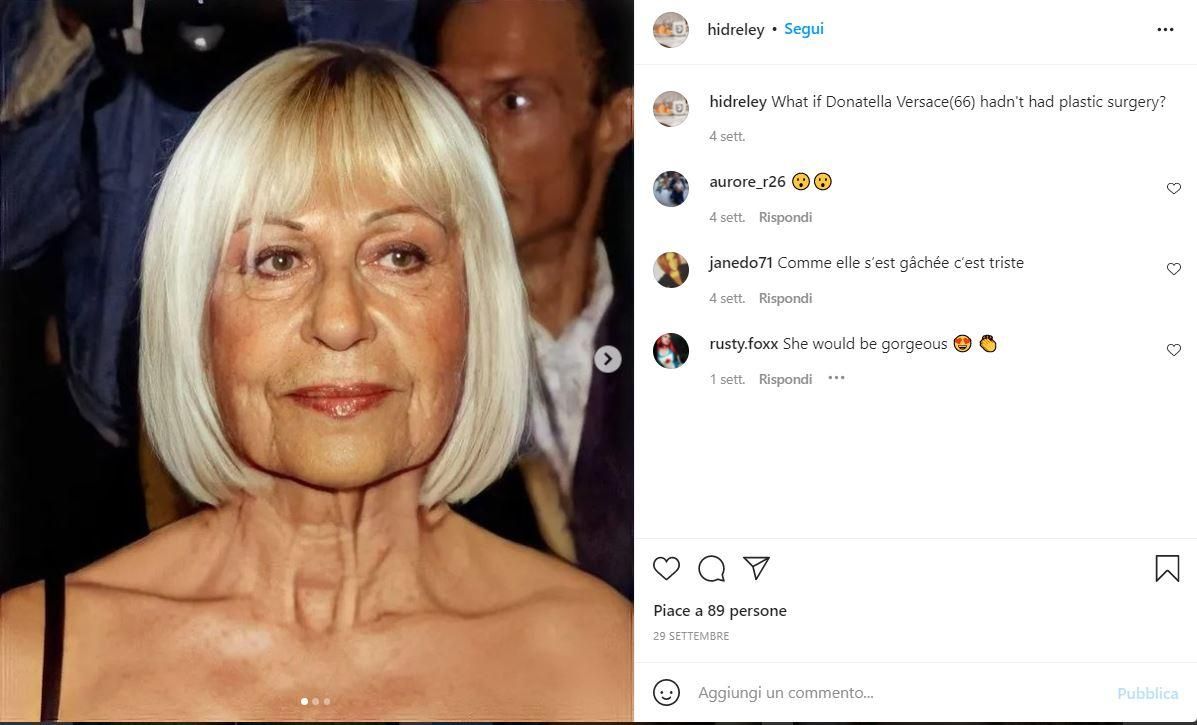The height and width of the screenshot is (725, 1197).
Task: View likes via "Piace a 89 persone"
Action: 720,610
